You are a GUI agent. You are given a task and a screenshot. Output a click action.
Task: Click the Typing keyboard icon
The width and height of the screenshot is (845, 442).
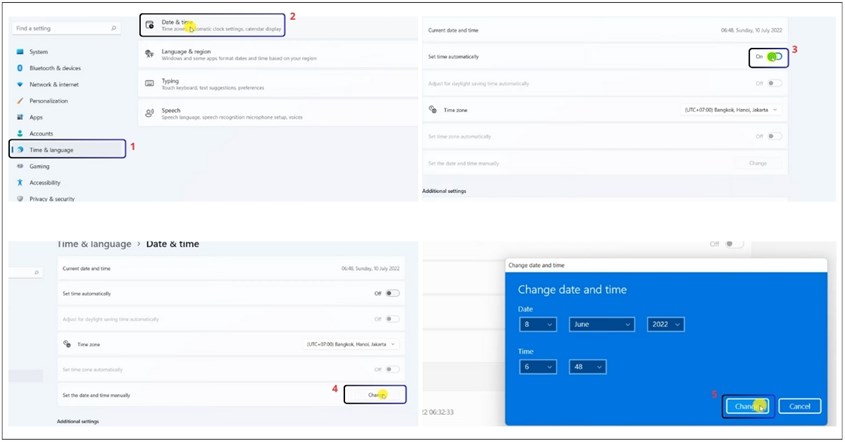click(149, 84)
